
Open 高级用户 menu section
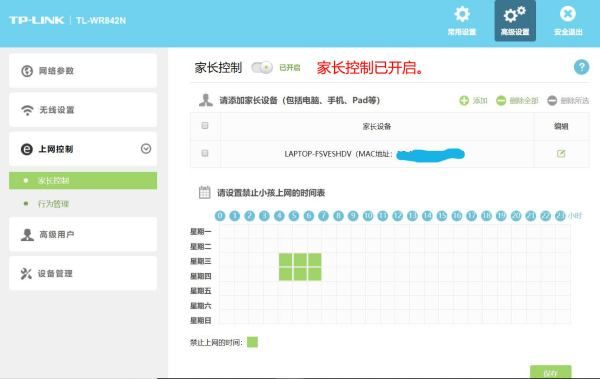[x=83, y=234]
